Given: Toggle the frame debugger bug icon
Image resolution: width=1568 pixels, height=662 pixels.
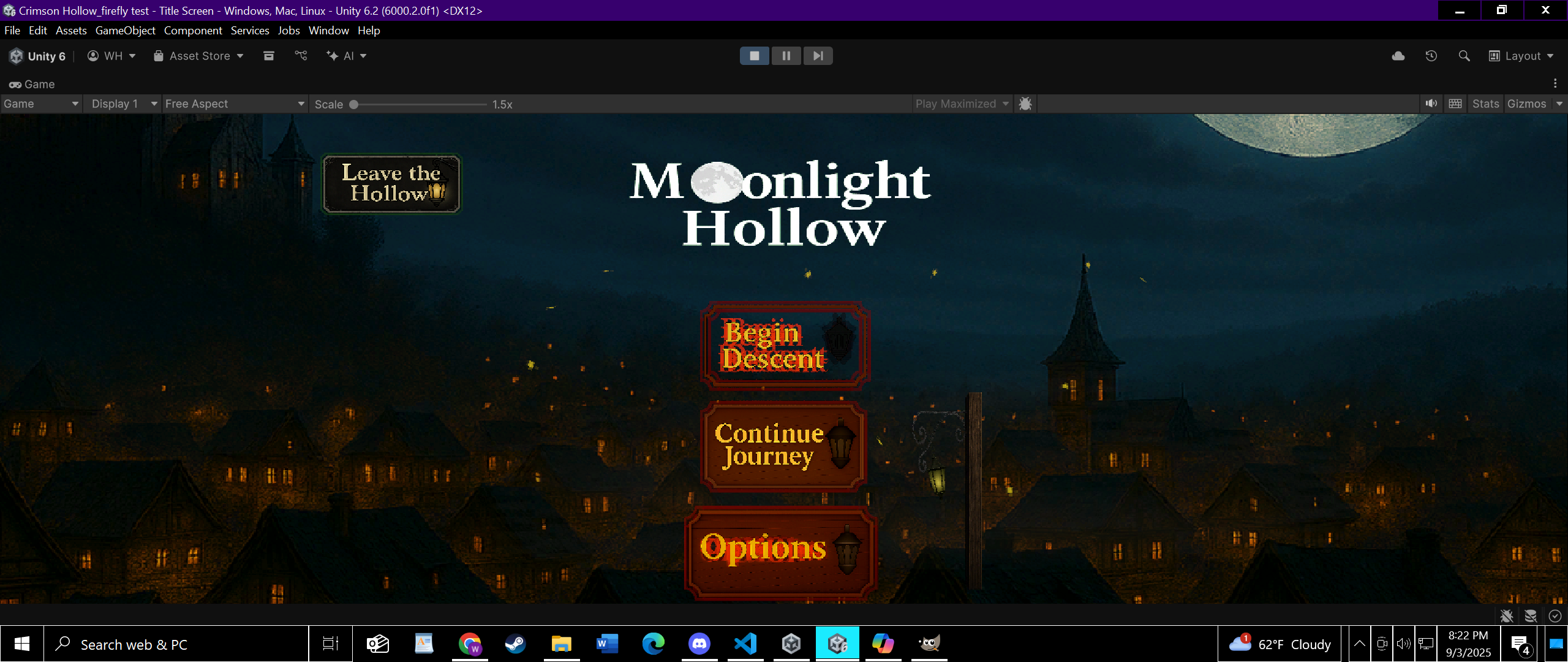Looking at the screenshot, I should [1025, 104].
